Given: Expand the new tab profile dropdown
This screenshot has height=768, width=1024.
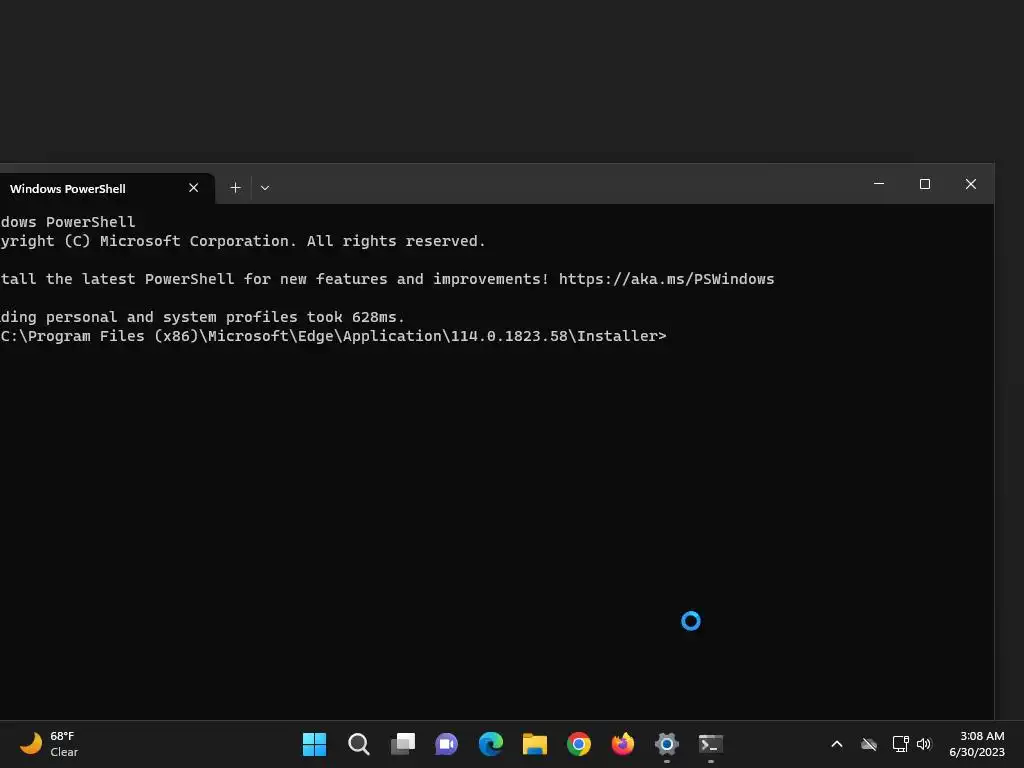Looking at the screenshot, I should pyautogui.click(x=264, y=188).
